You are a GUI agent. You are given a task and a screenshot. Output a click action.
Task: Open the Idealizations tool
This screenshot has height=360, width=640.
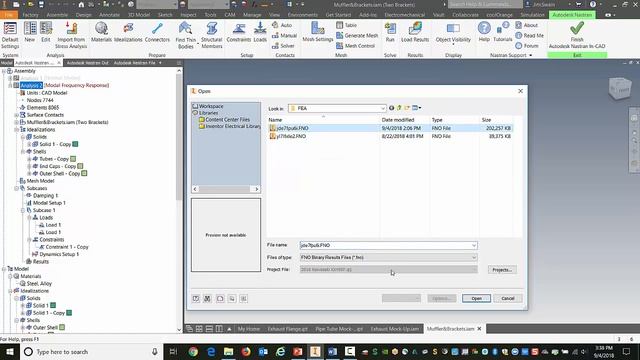[x=128, y=32]
